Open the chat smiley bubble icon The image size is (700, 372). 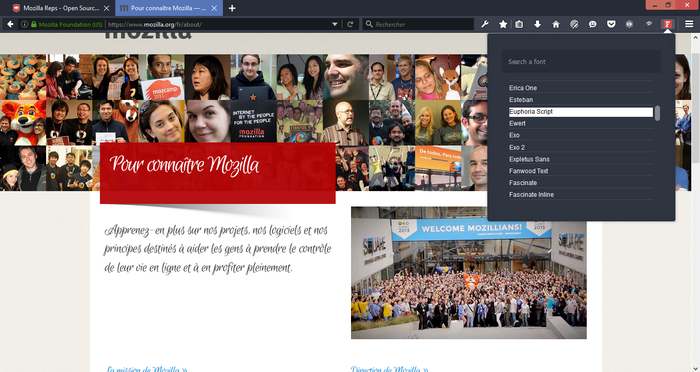click(592, 24)
